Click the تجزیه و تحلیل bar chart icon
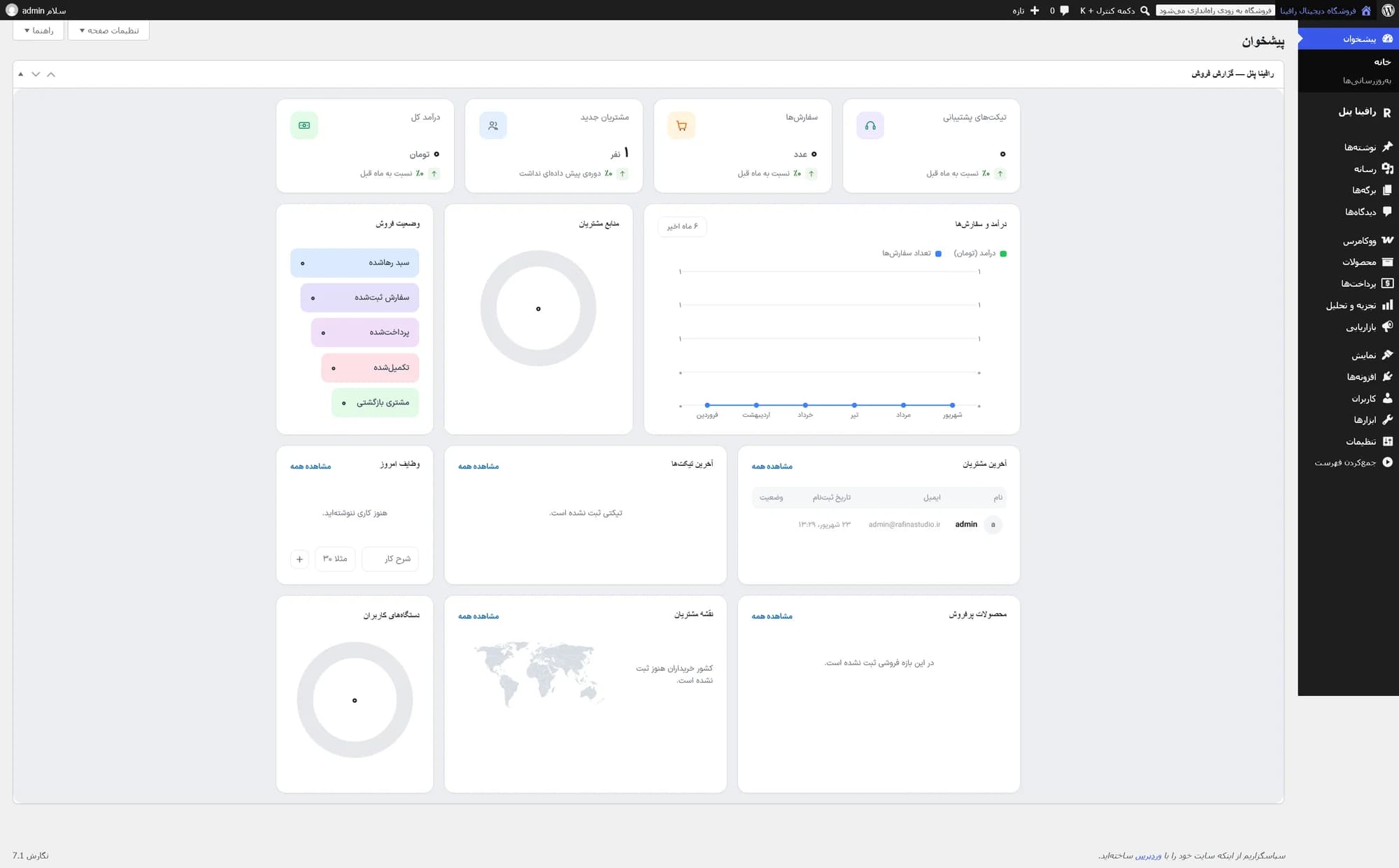 point(1388,305)
